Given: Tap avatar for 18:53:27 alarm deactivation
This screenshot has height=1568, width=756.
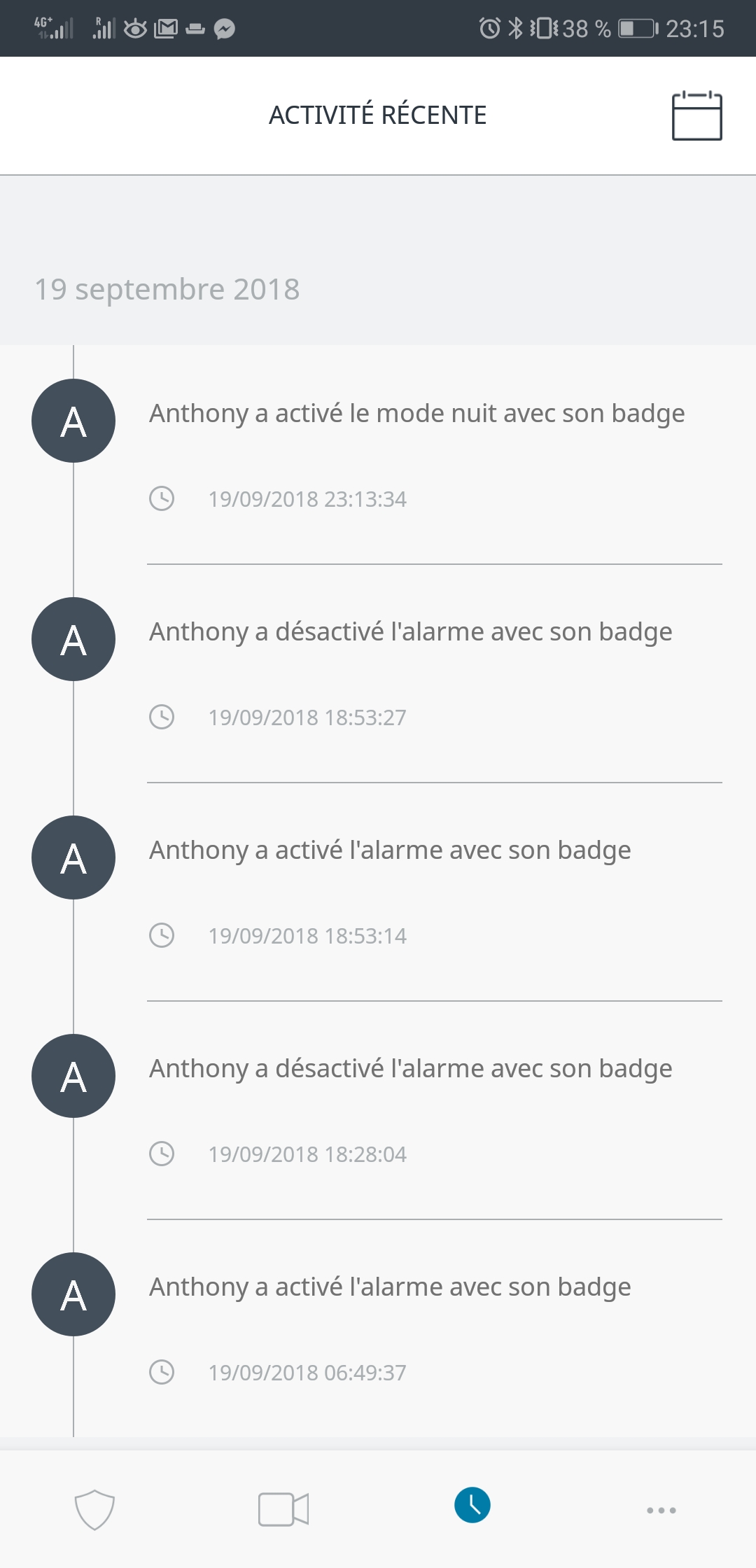Looking at the screenshot, I should point(73,639).
